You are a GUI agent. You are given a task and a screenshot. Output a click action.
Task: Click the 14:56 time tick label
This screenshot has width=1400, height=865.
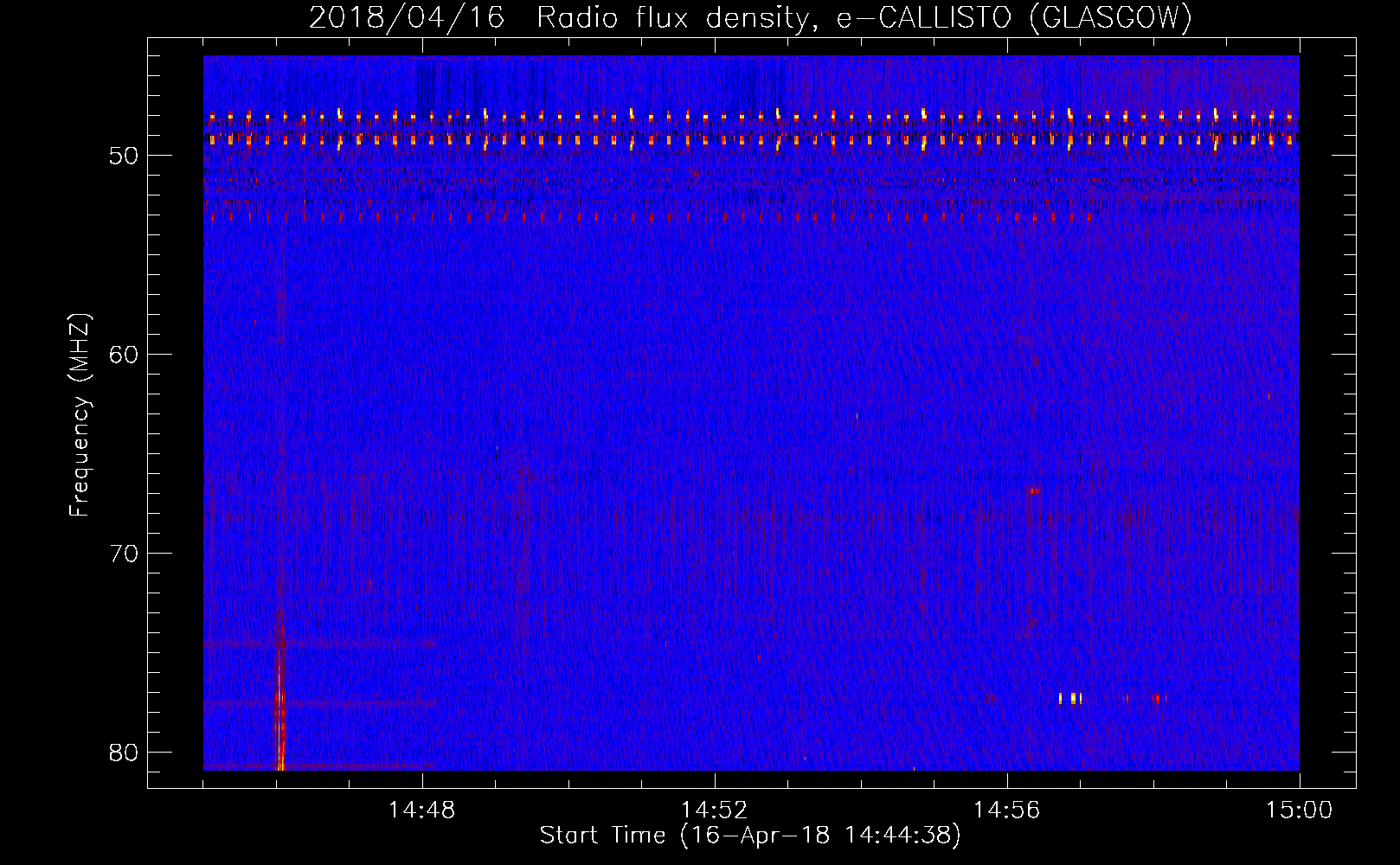click(x=1006, y=811)
